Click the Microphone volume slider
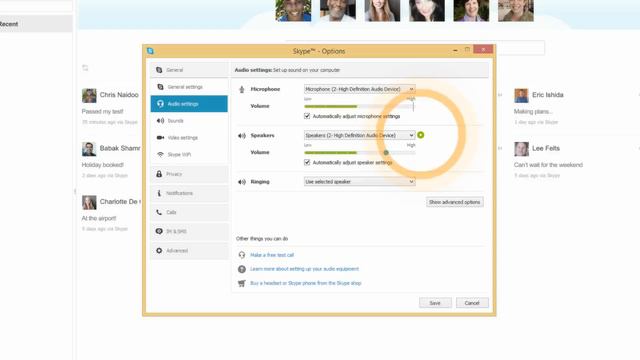Screen dimensions: 640x360 click(x=360, y=106)
